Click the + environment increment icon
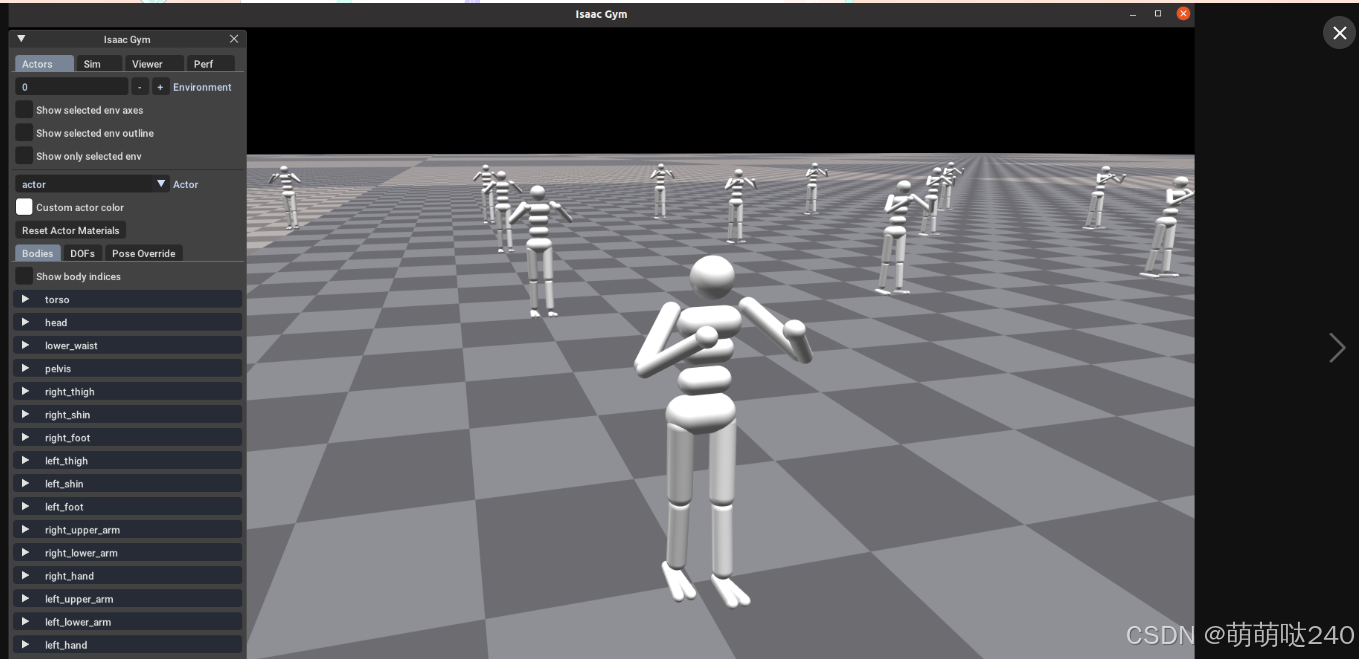The height and width of the screenshot is (659, 1359). pyautogui.click(x=160, y=87)
